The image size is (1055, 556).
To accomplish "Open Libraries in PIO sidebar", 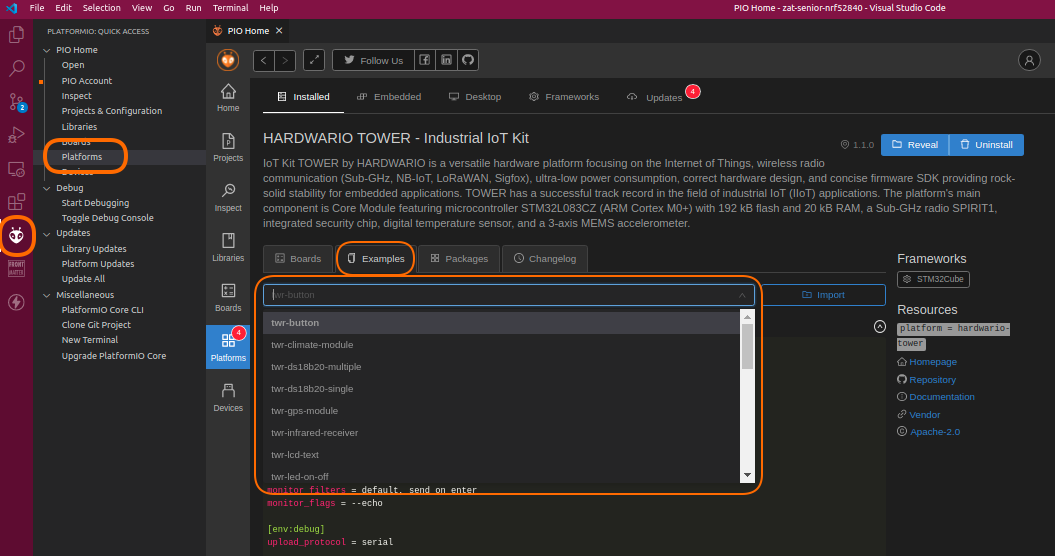I will click(228, 247).
